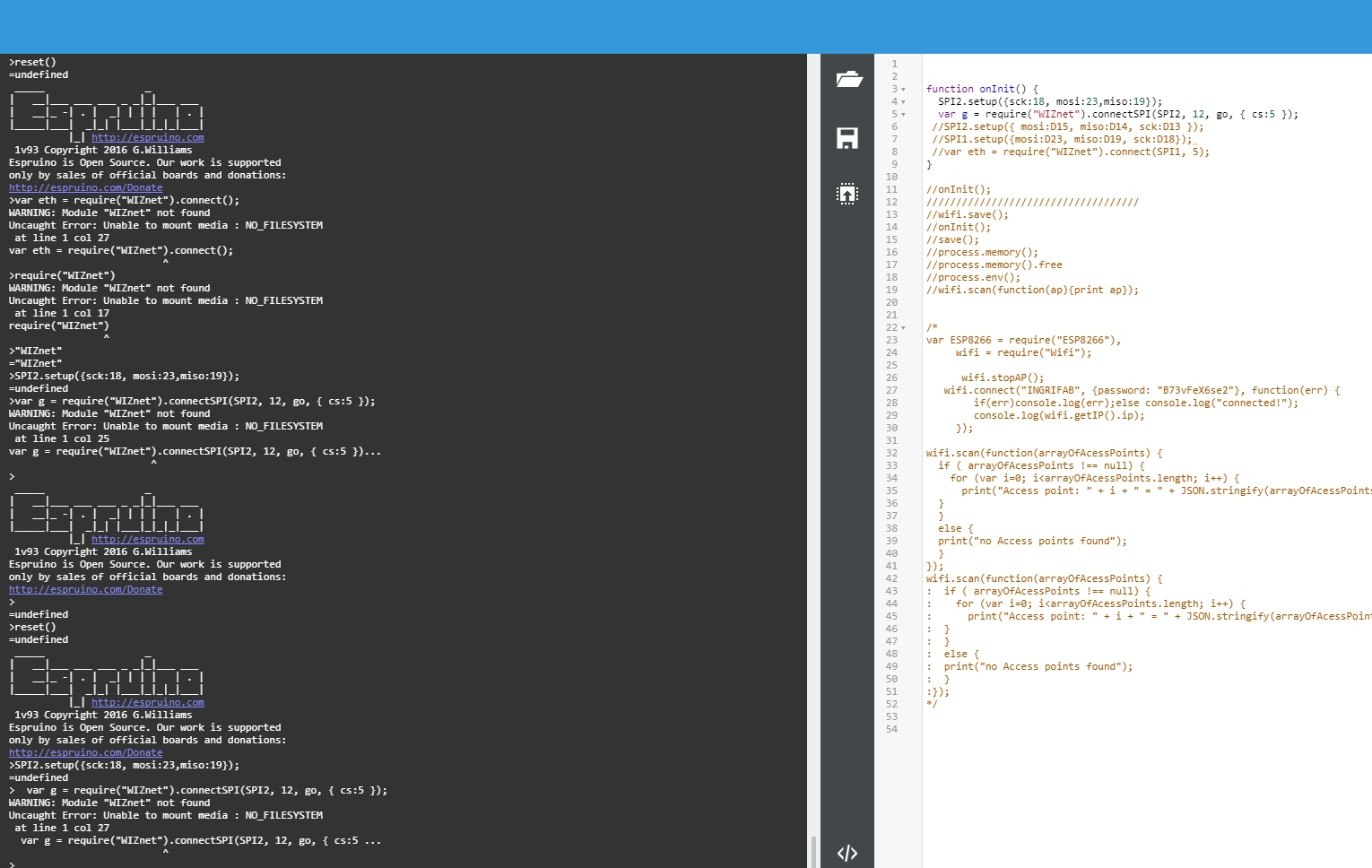Click the ">reset()" command on the terminal's first line
1372x868 pixels.
tap(32, 62)
